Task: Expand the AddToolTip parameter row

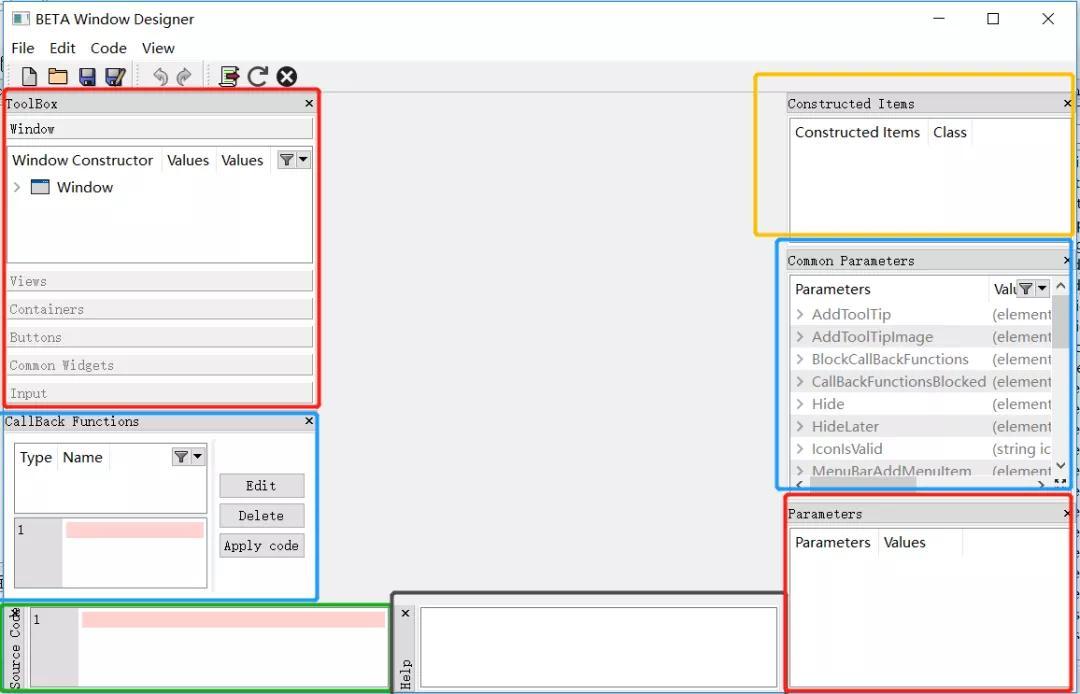Action: pos(800,315)
